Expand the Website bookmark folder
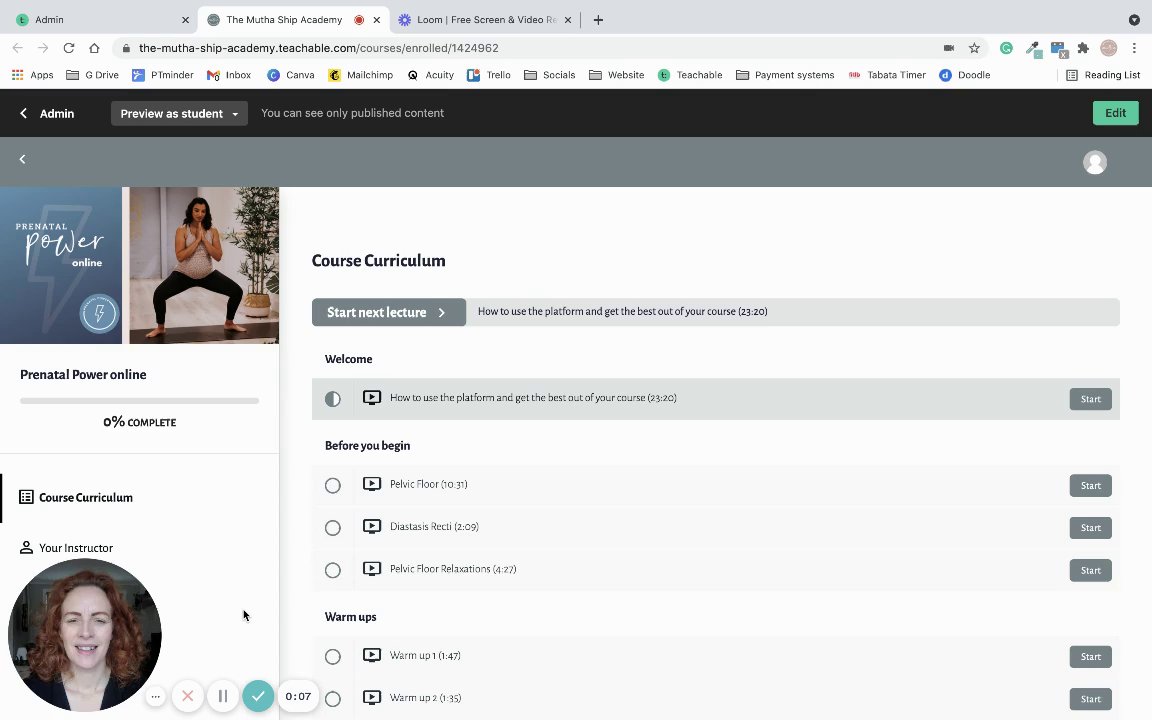This screenshot has width=1152, height=720. (617, 75)
